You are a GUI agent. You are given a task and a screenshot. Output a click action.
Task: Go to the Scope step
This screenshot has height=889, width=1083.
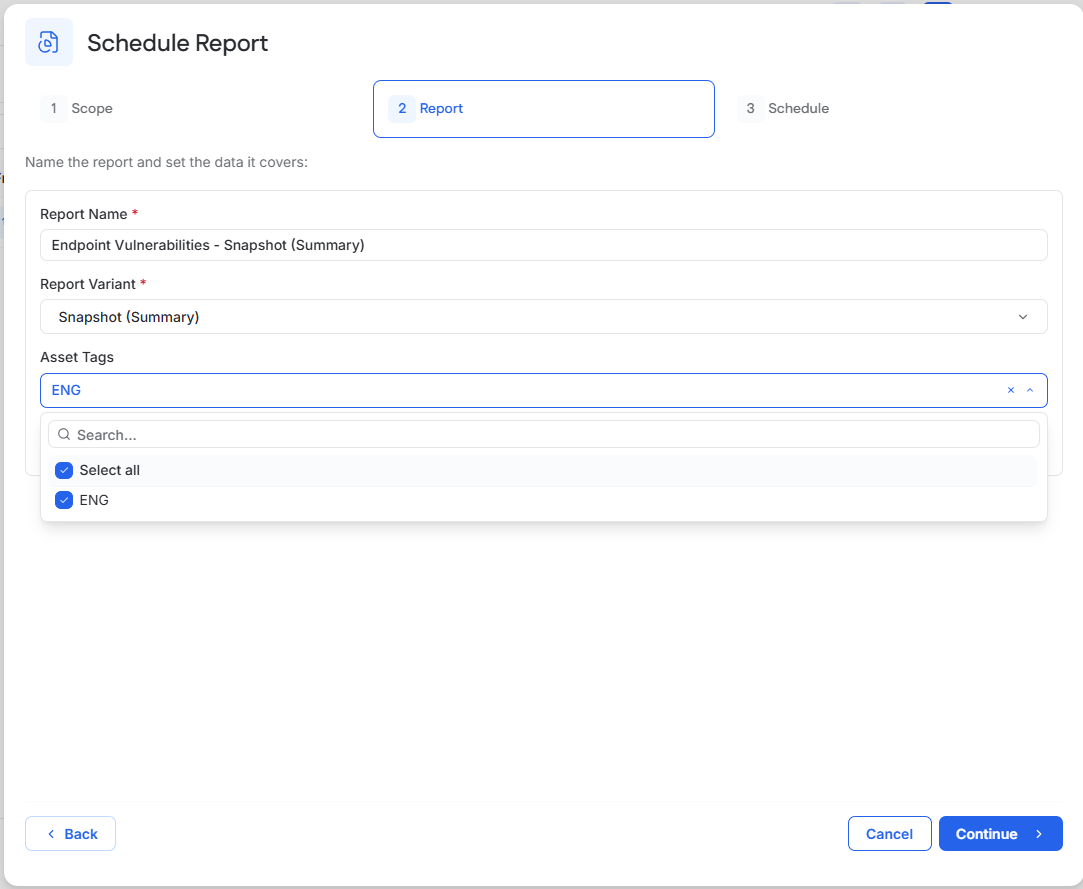tap(77, 108)
